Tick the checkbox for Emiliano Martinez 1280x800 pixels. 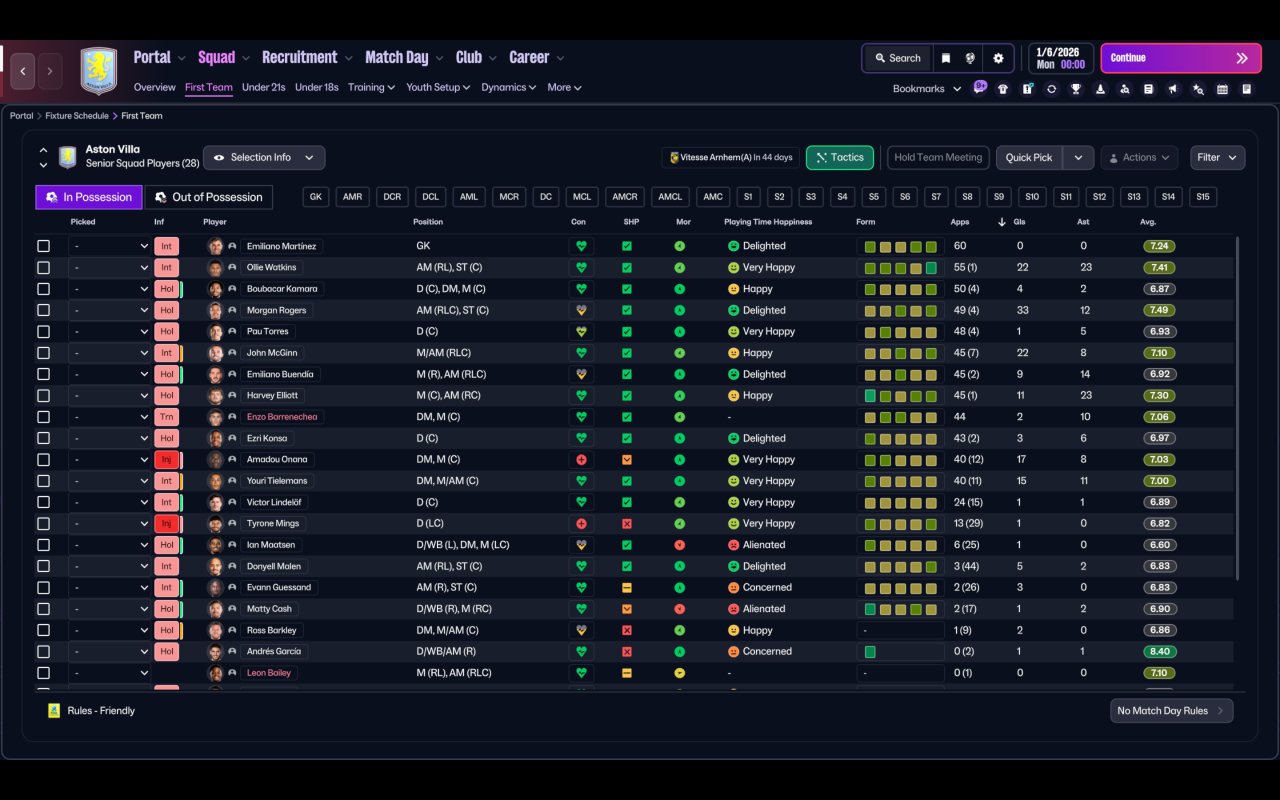(x=43, y=246)
